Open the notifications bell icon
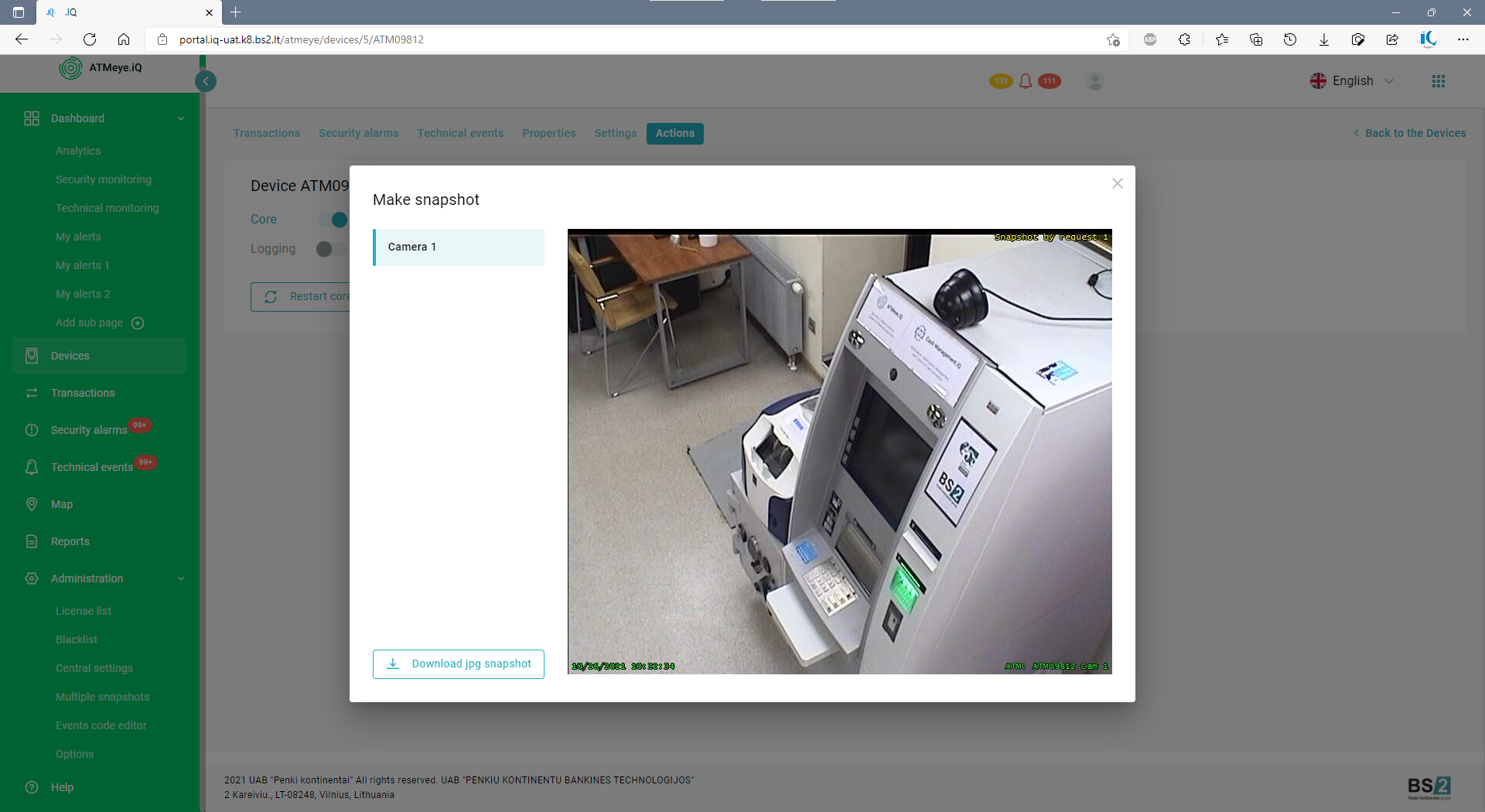The image size is (1485, 812). coord(1026,81)
